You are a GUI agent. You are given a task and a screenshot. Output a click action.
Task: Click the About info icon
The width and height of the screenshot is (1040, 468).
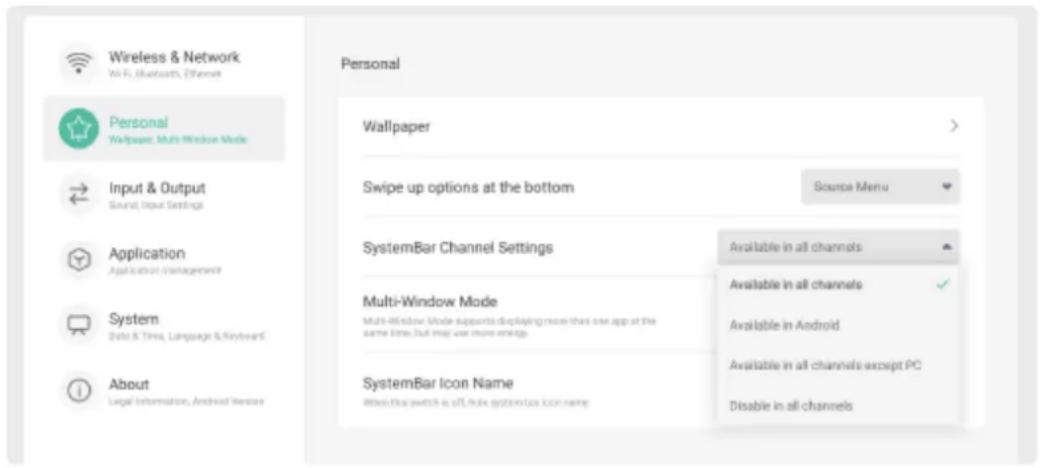click(x=78, y=391)
